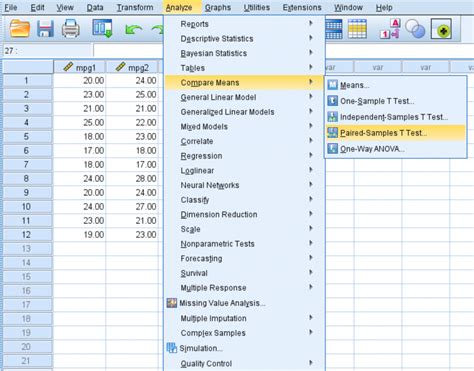Expand the Reports submenu

click(244, 24)
